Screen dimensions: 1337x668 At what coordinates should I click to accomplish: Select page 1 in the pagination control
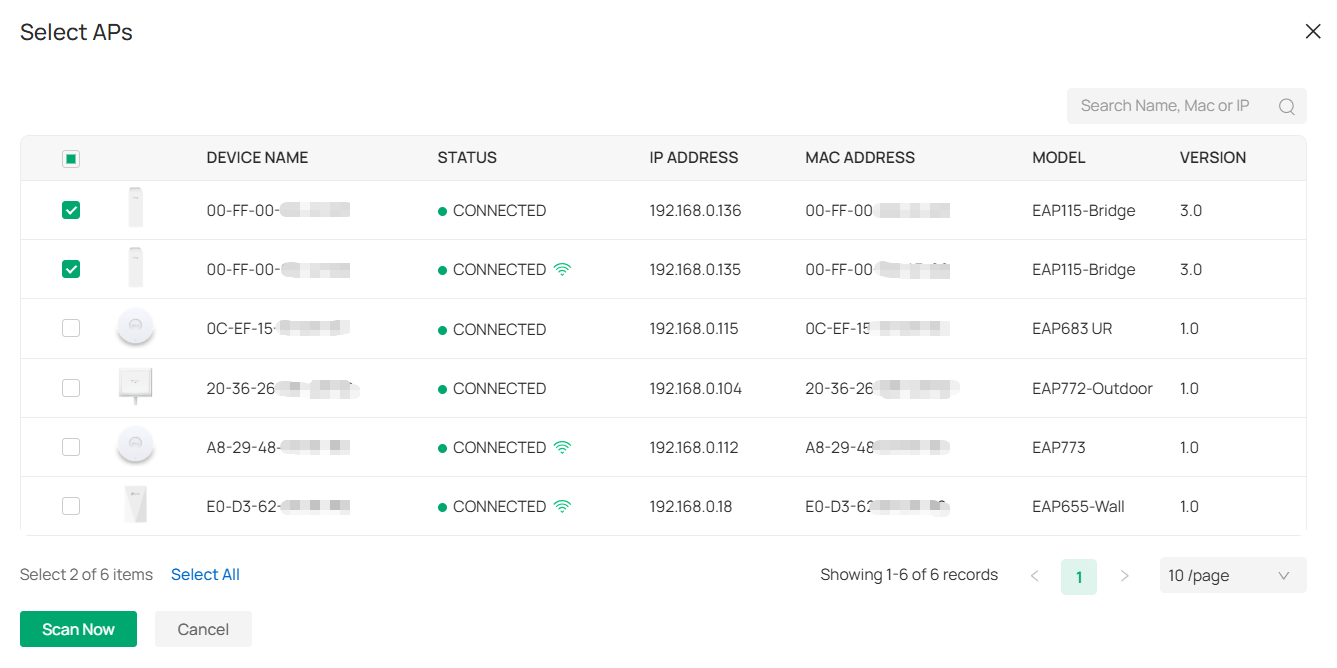1079,575
